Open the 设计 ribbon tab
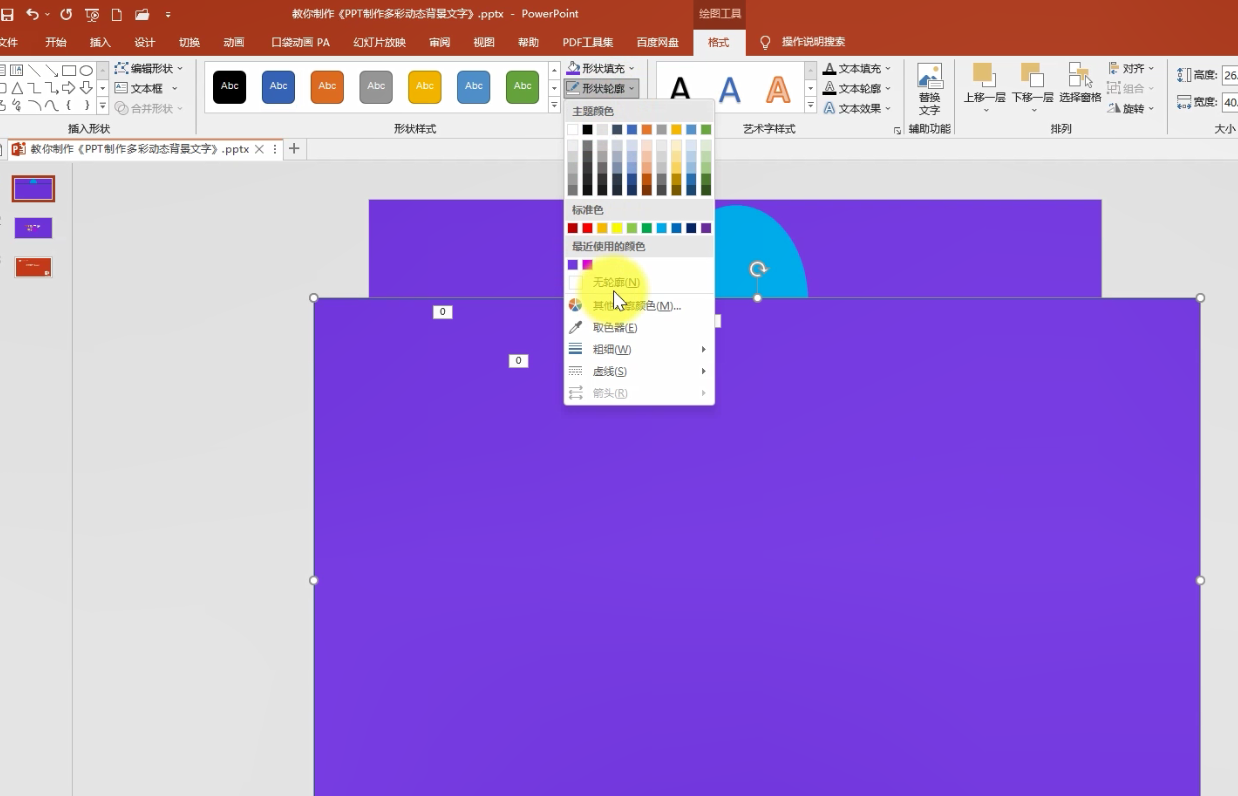 [145, 42]
